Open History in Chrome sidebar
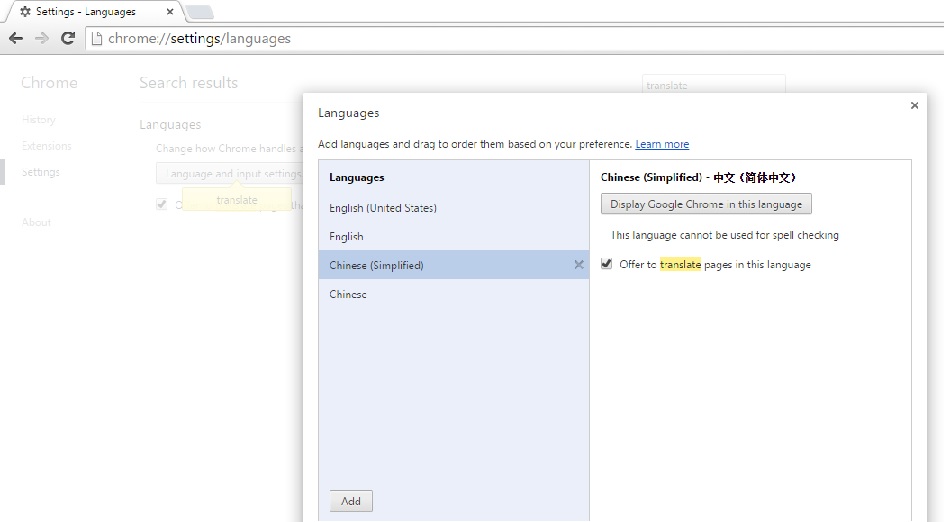 [39, 119]
